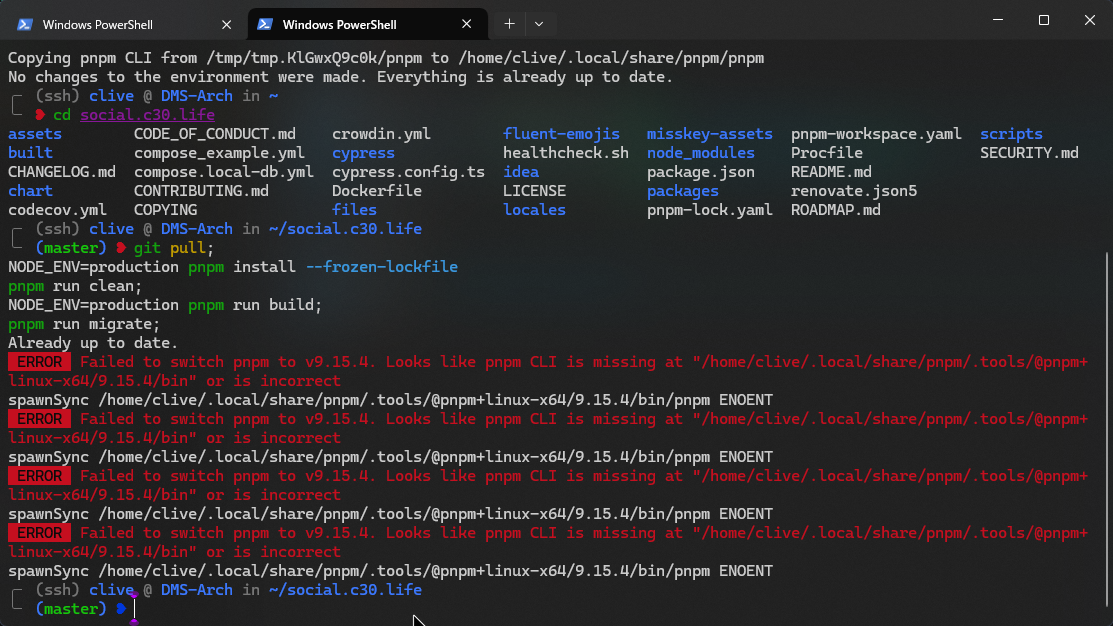This screenshot has width=1113, height=626.
Task: Click the Dockerfile entry in the listing
Action: click(376, 191)
